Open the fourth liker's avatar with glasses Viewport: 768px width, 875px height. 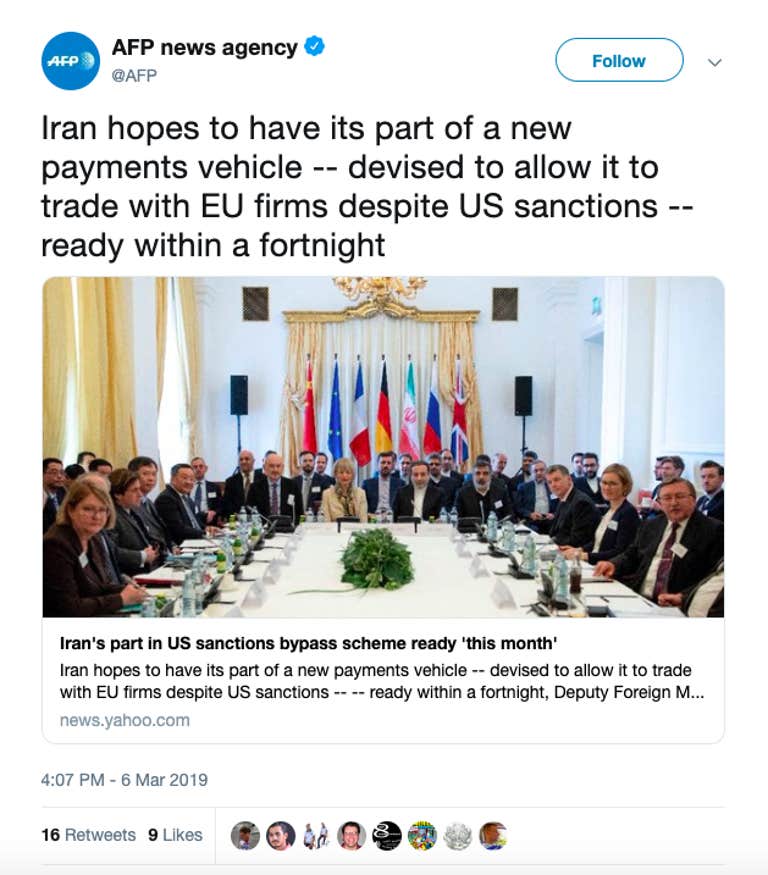(351, 835)
